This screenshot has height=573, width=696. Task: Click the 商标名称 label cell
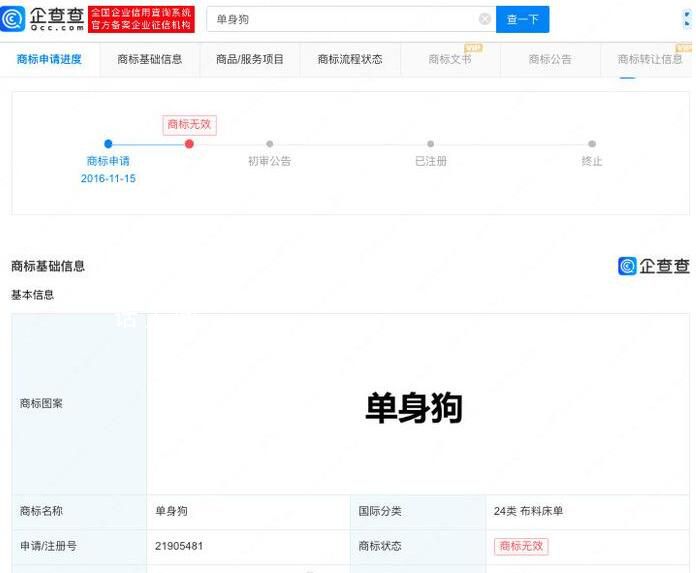pyautogui.click(x=79, y=512)
